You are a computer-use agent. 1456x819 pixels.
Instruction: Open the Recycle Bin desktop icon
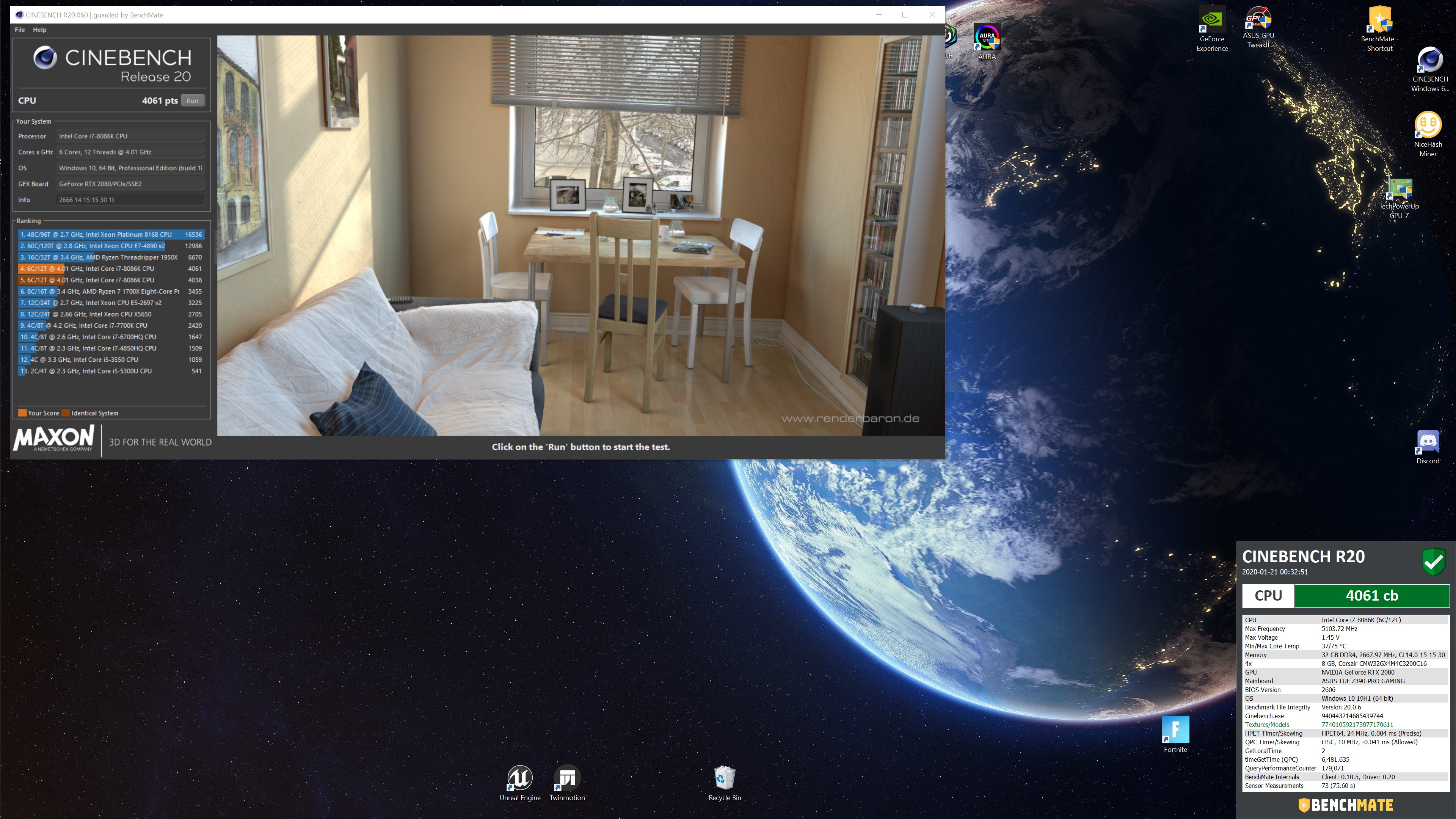coord(725,783)
